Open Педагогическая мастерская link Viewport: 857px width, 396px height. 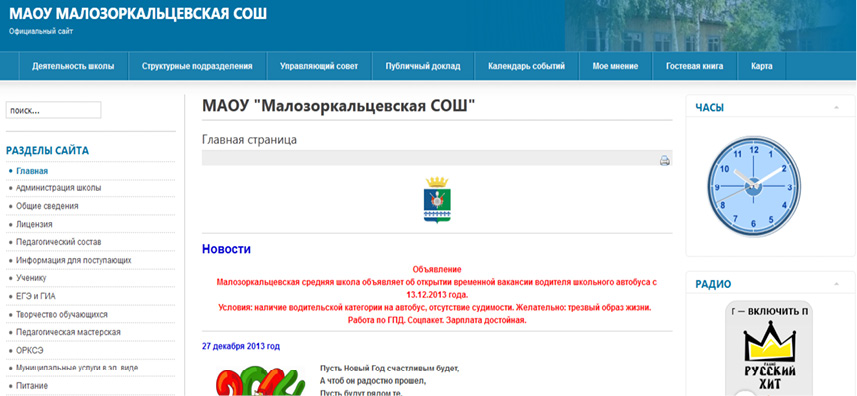click(x=68, y=332)
